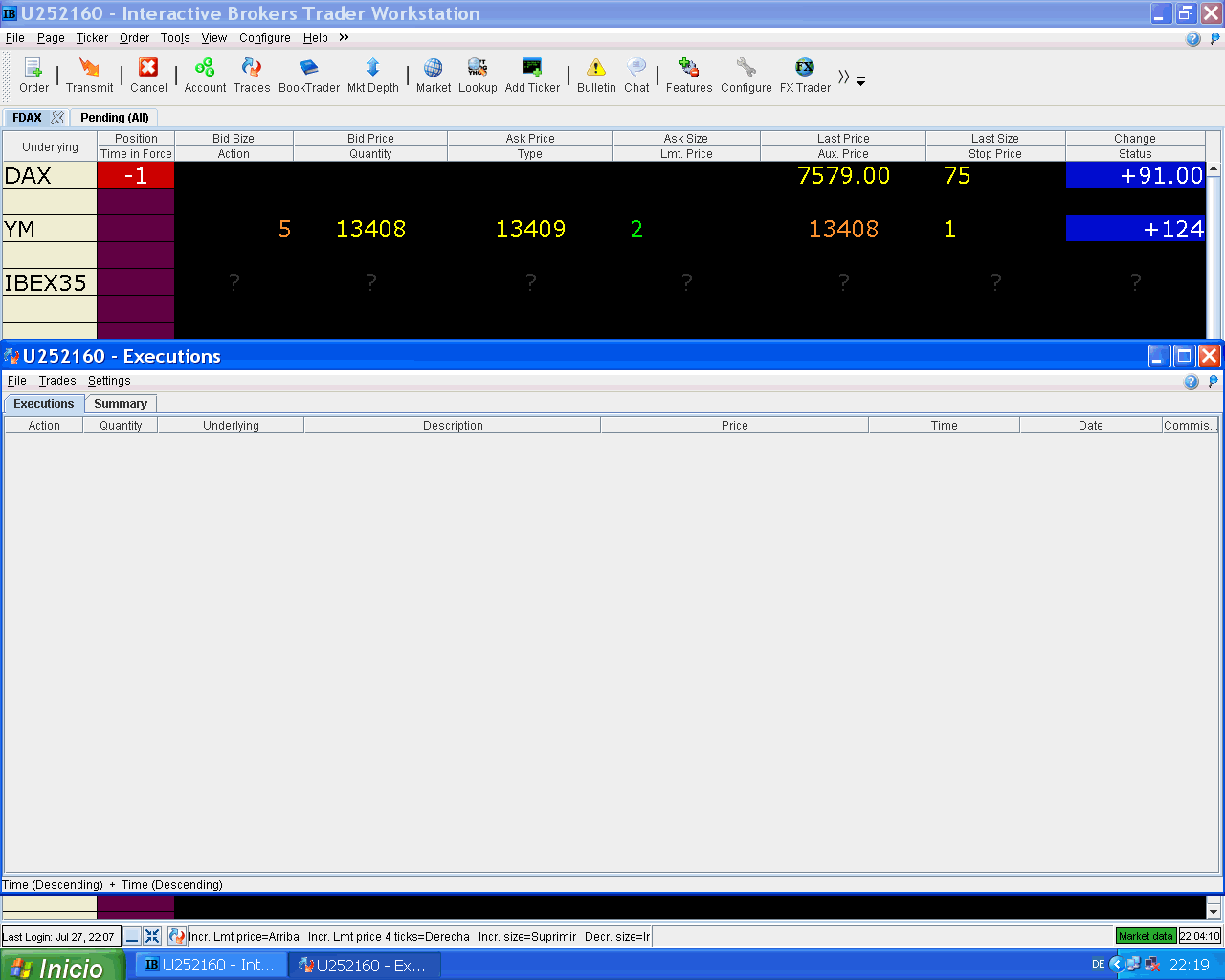Click the Price column header
1225x980 pixels.
tap(734, 426)
